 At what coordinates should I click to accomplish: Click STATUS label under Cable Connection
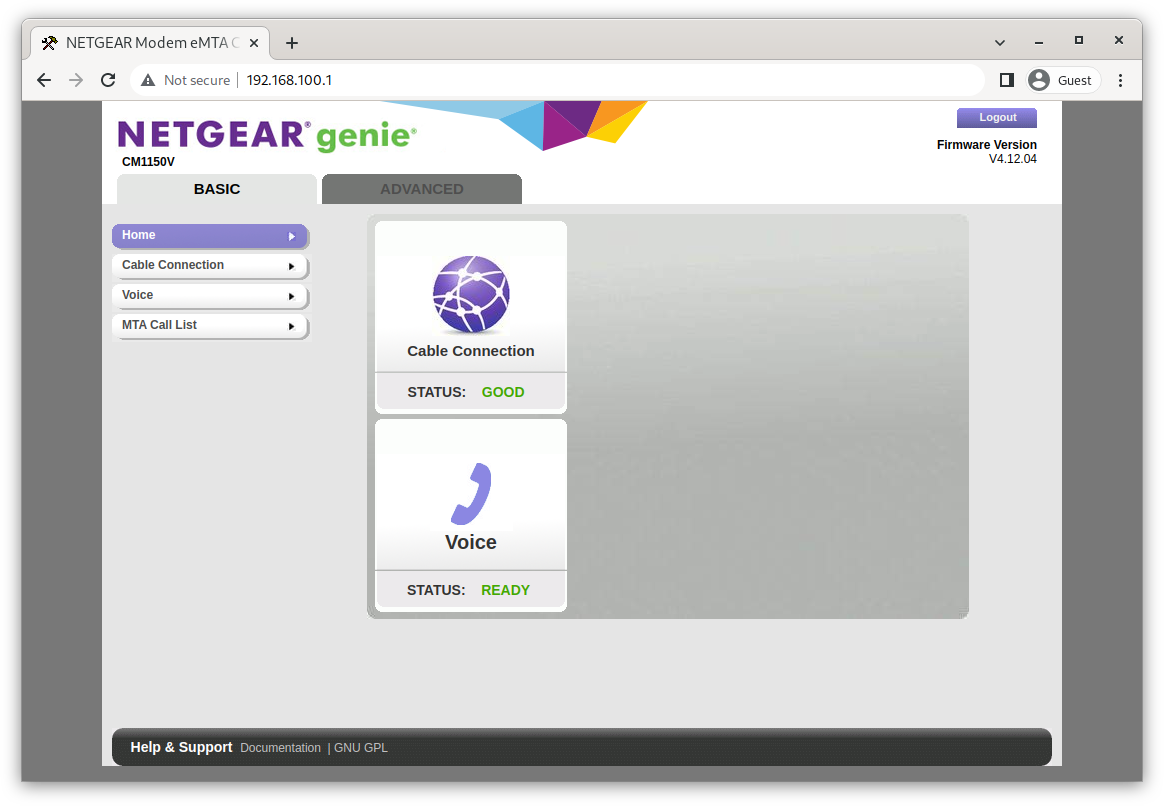[436, 393]
